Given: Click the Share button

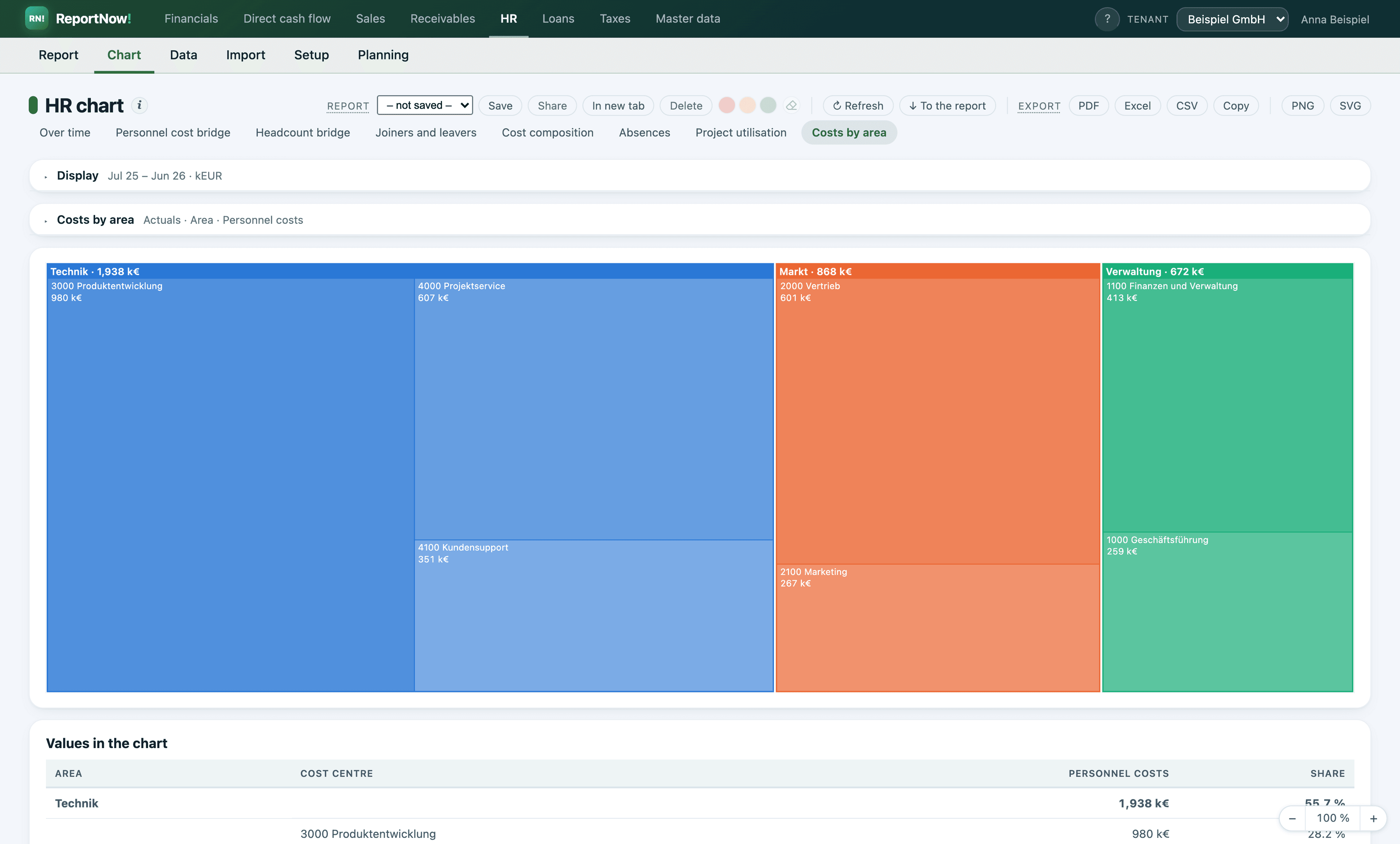Looking at the screenshot, I should pyautogui.click(x=552, y=105).
